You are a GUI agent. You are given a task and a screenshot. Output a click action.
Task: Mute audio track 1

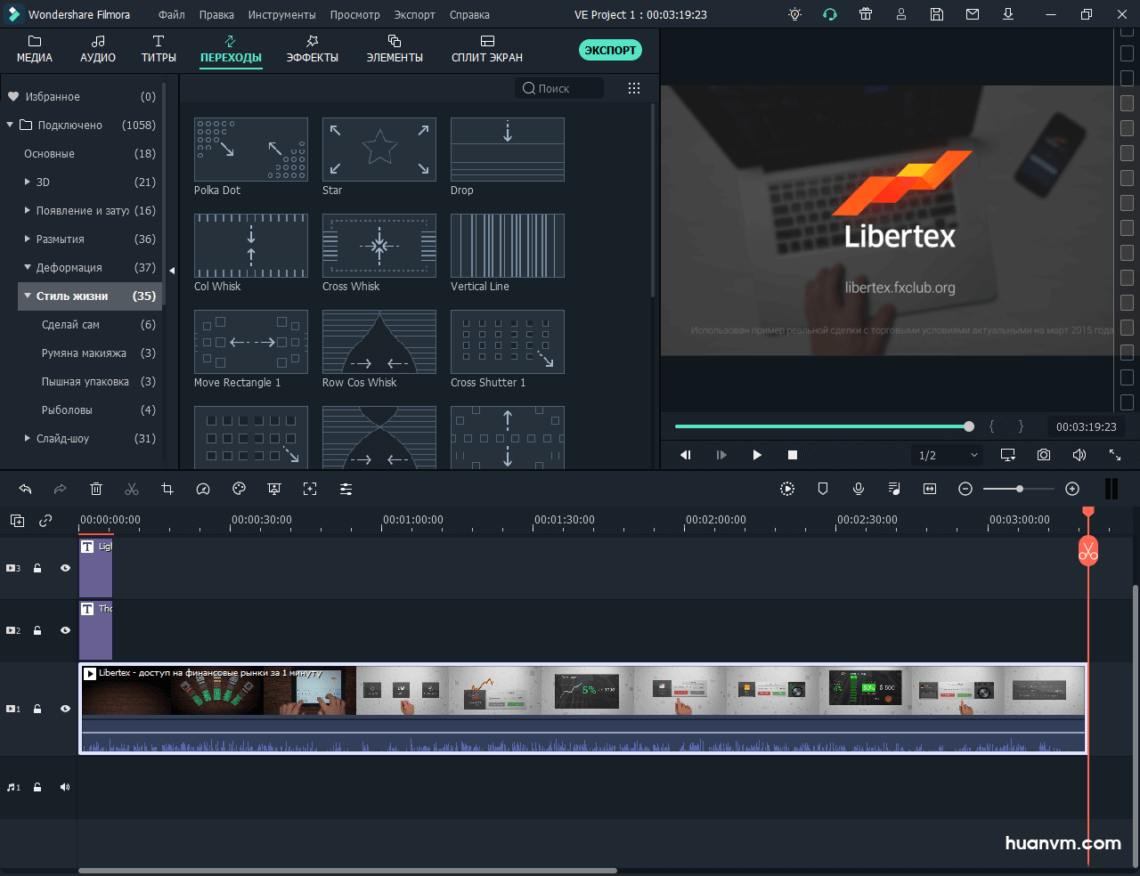pyautogui.click(x=65, y=787)
